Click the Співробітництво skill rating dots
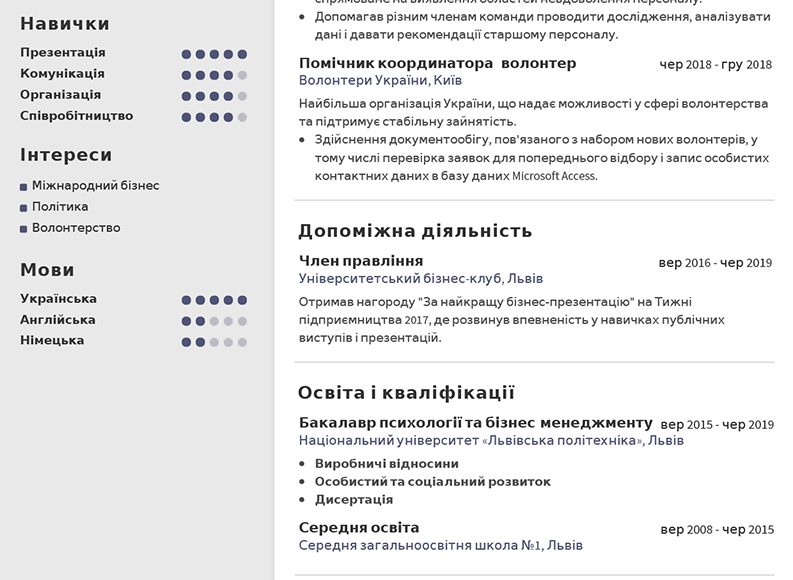The height and width of the screenshot is (580, 793). coord(214,117)
